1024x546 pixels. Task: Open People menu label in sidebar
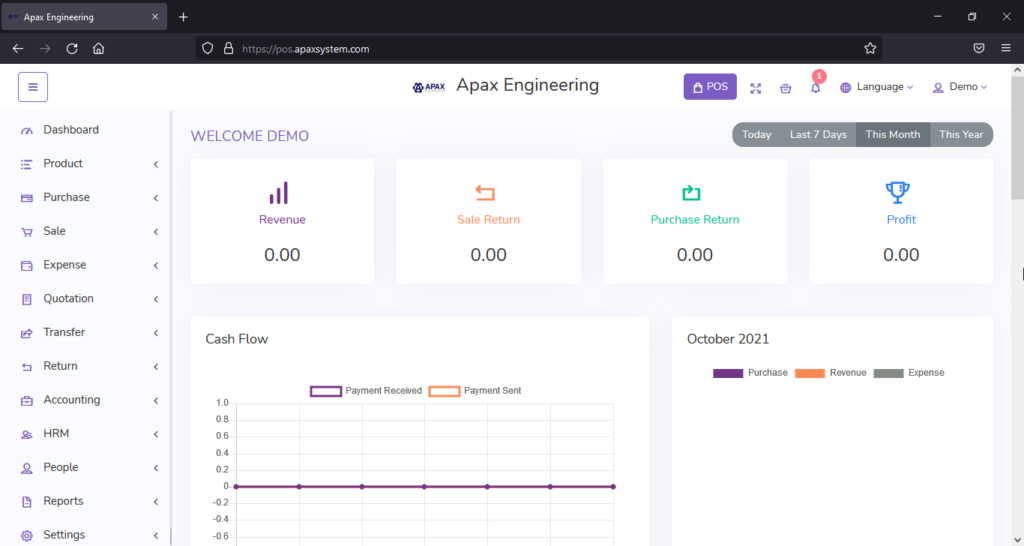click(x=61, y=467)
